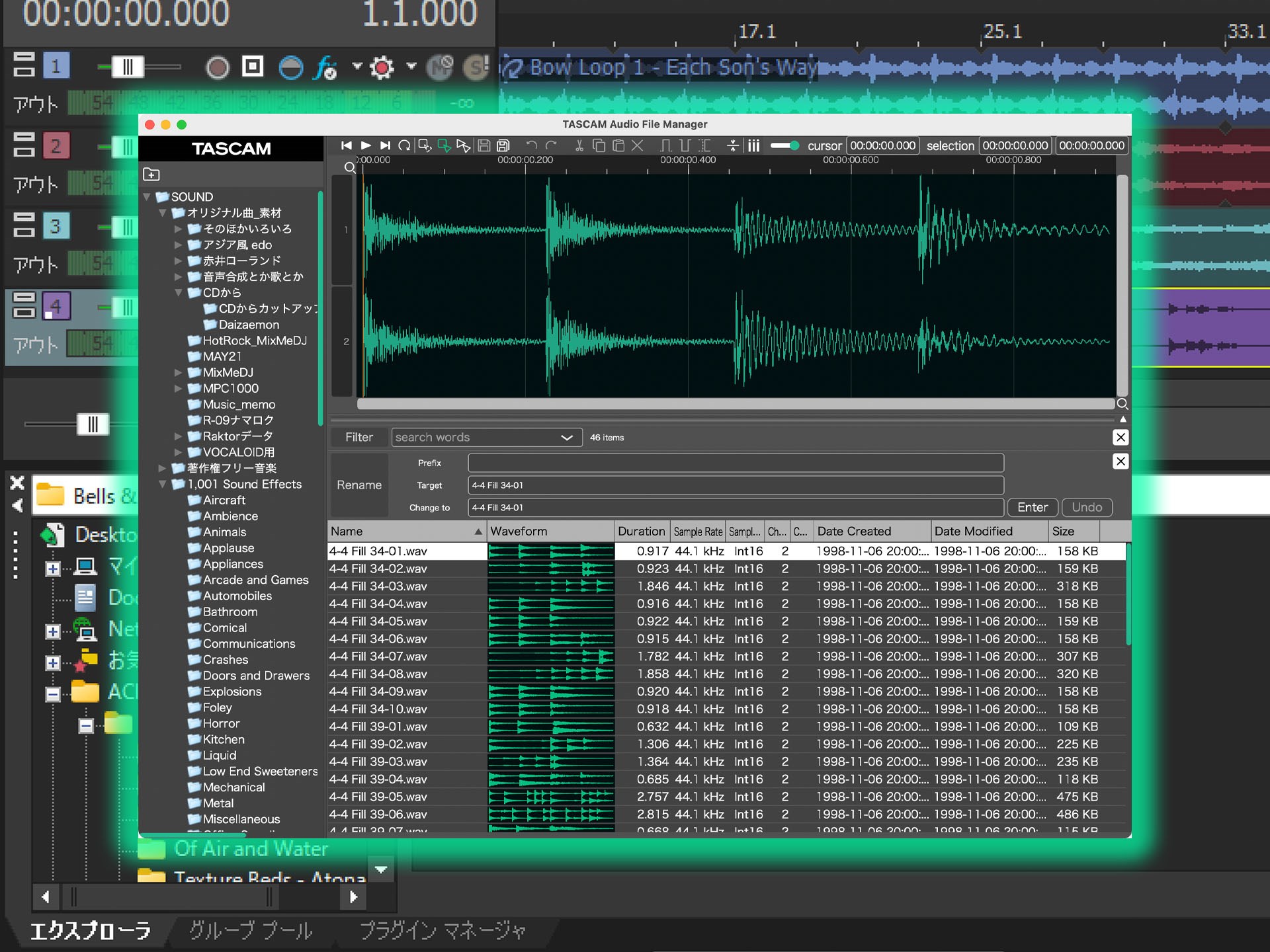1270x952 pixels.
Task: Click the undo arrow icon
Action: 531,145
